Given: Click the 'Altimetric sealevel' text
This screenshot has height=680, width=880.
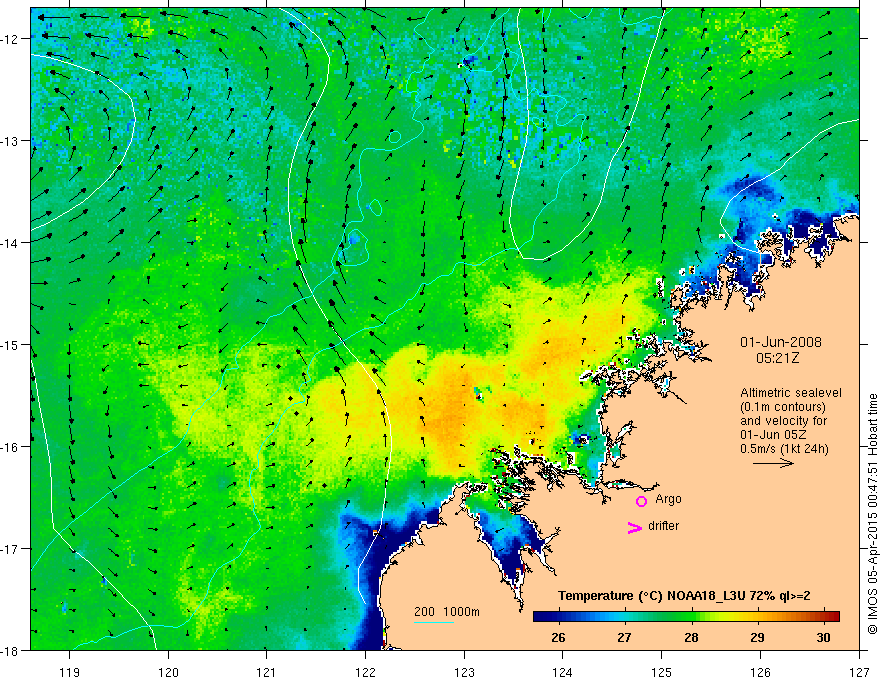Looking at the screenshot, I should [x=791, y=393].
